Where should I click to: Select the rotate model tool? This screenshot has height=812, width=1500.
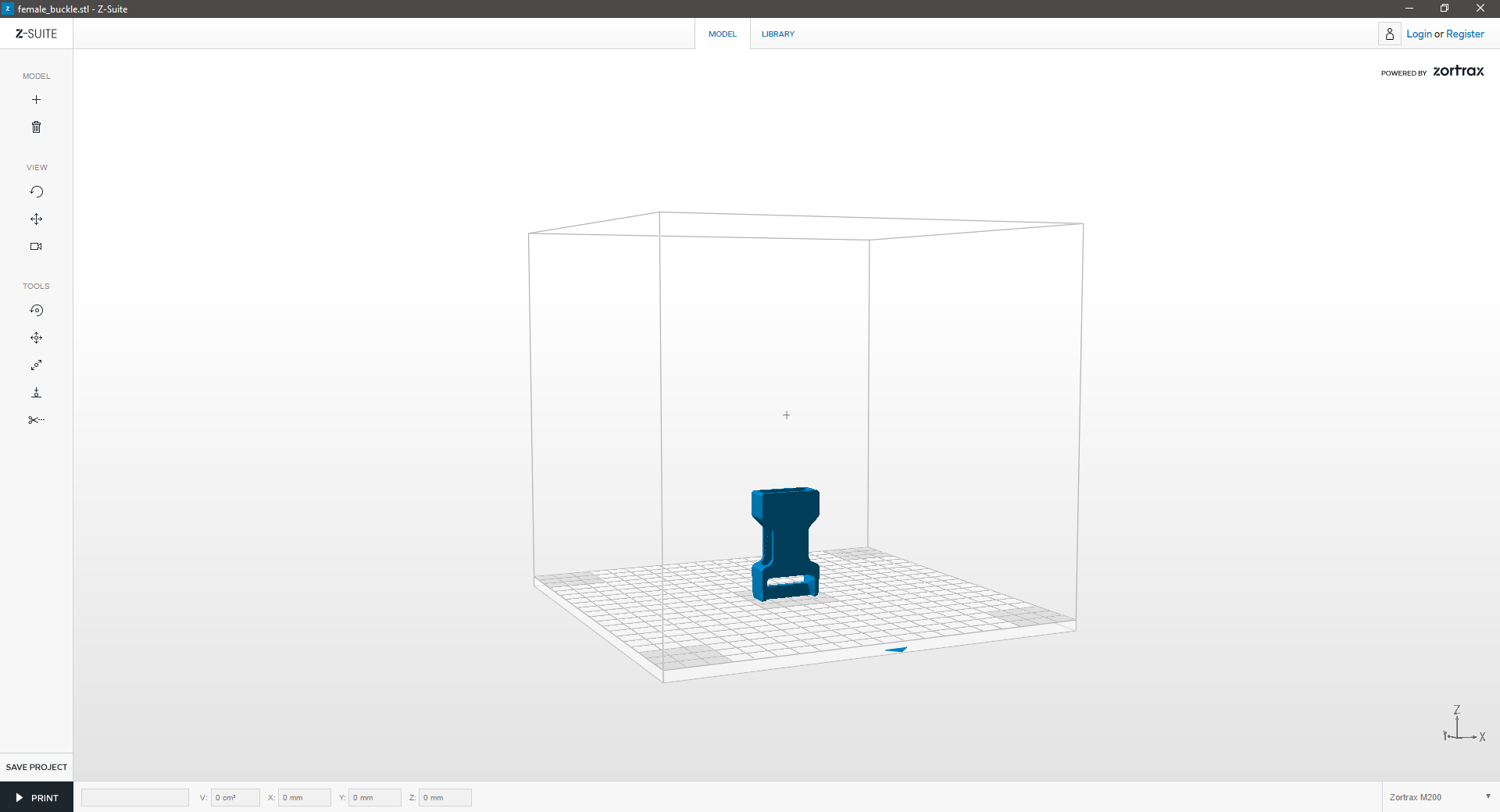click(x=36, y=311)
